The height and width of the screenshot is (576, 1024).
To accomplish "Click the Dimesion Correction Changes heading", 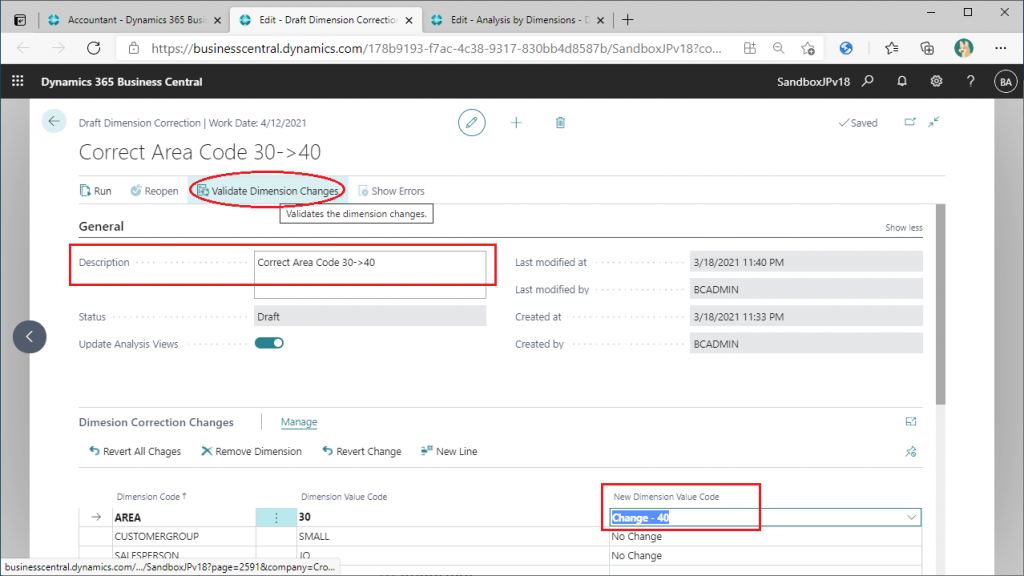I will 156,422.
